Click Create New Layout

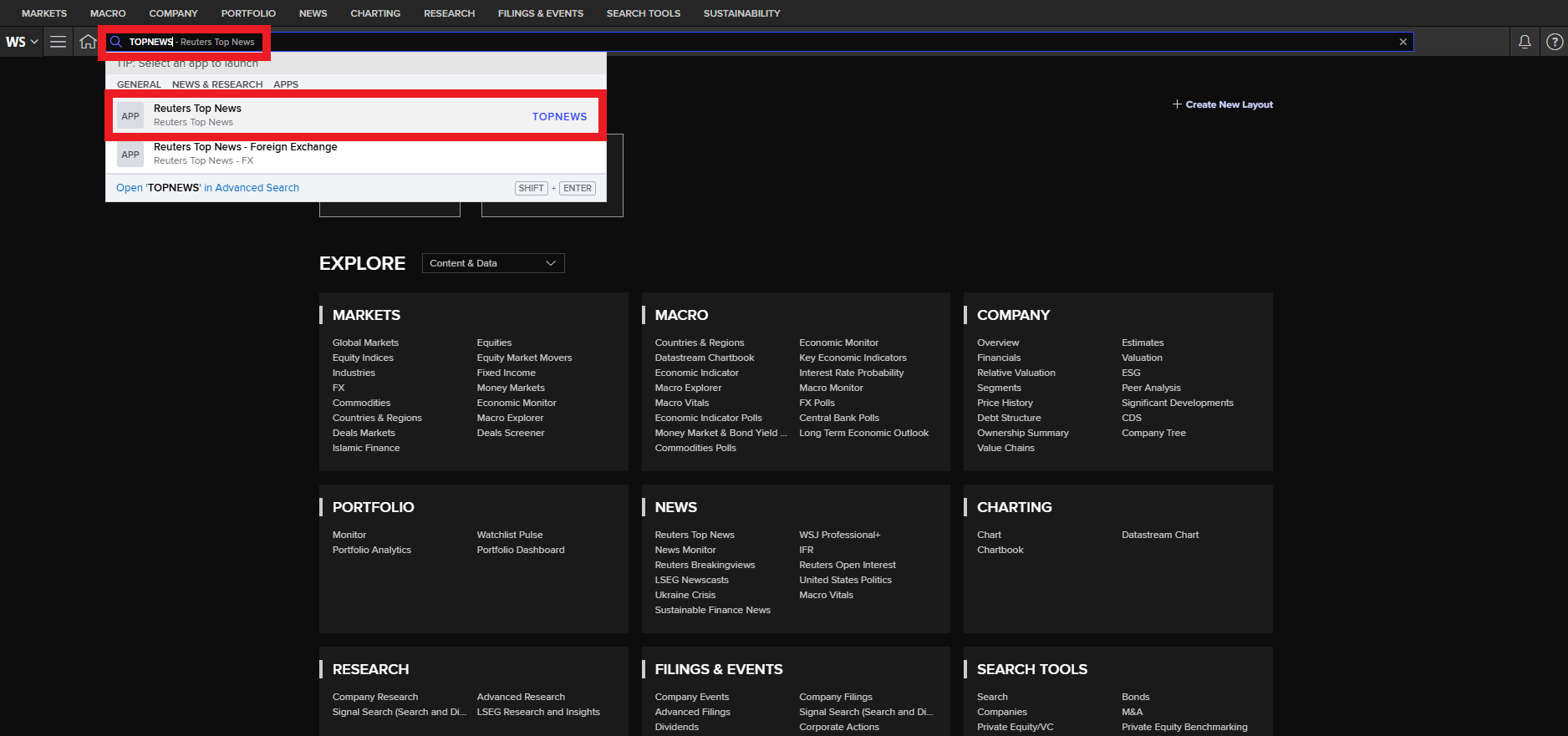[x=1223, y=104]
